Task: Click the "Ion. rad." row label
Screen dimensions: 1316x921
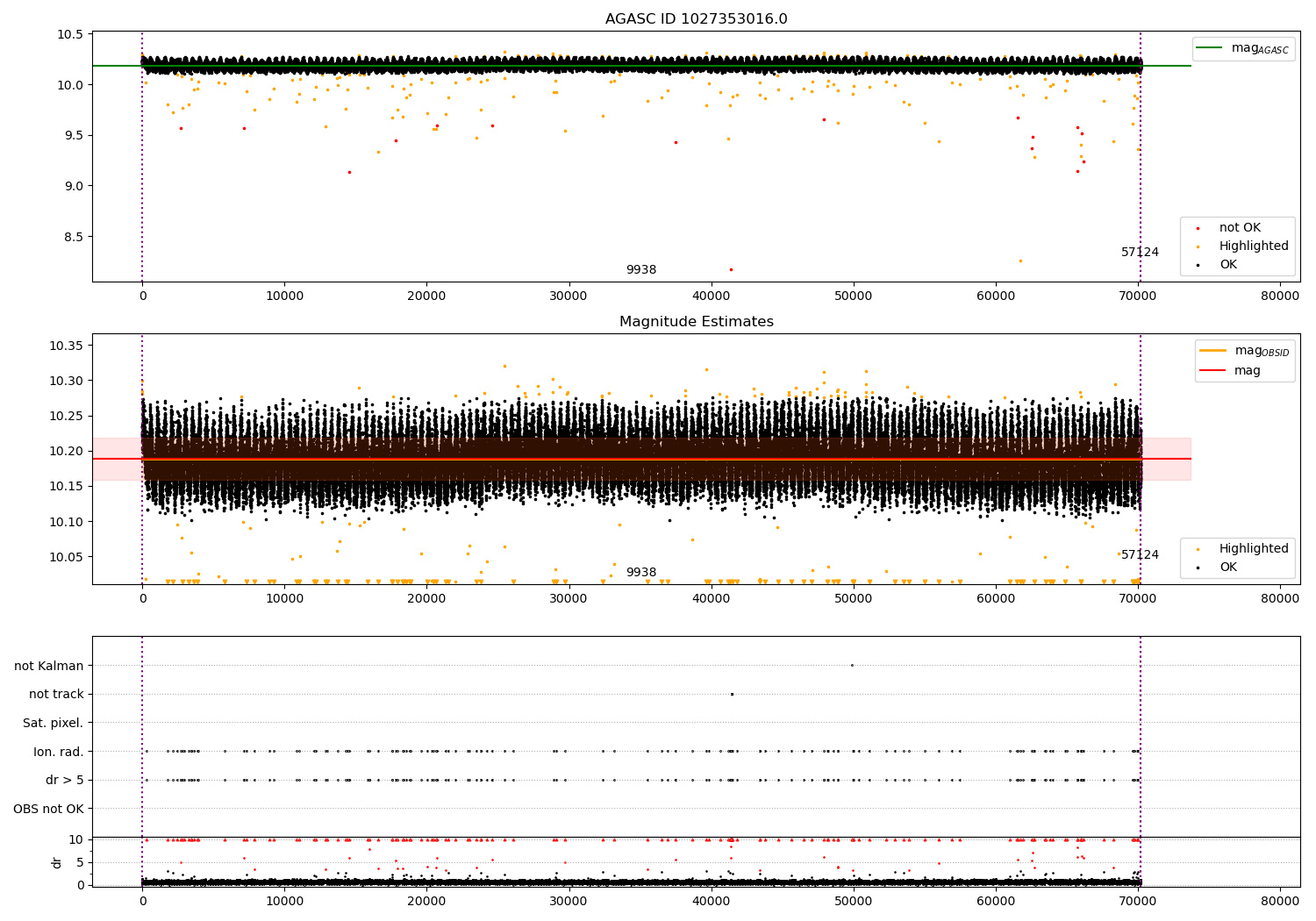Action: (59, 752)
